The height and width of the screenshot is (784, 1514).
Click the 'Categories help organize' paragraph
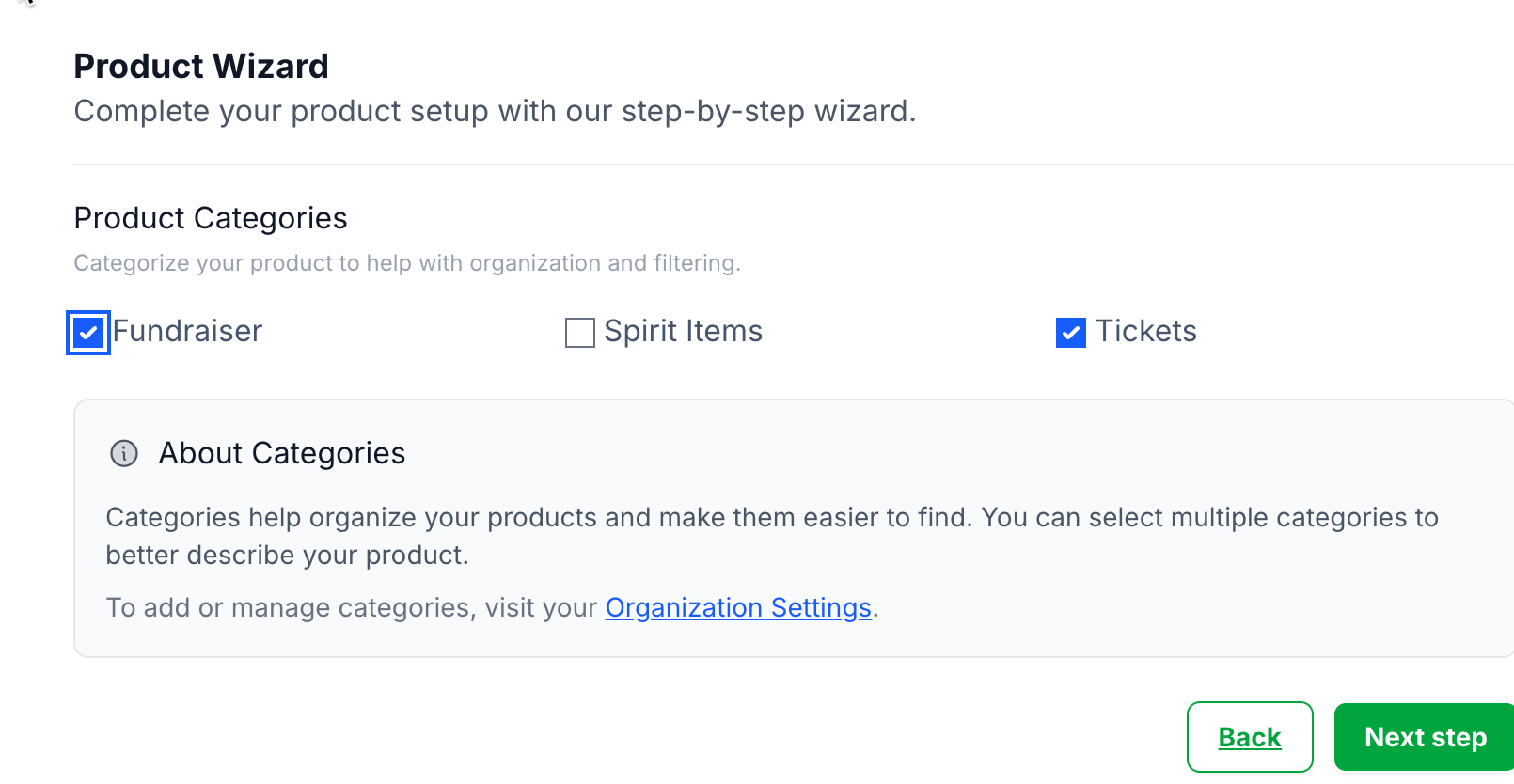[771, 517]
